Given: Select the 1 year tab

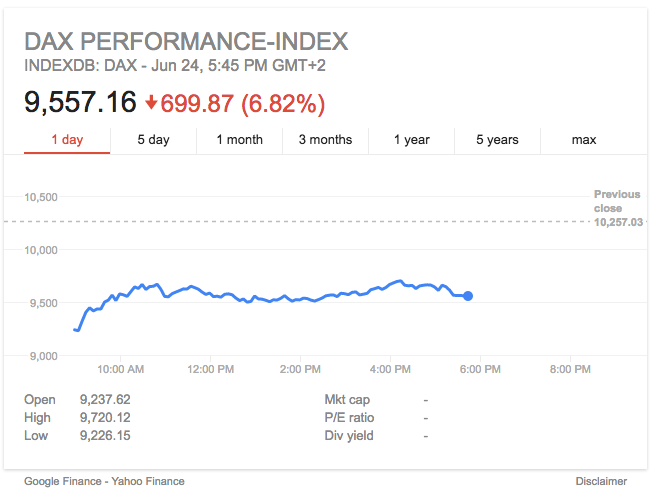Looking at the screenshot, I should click(x=411, y=139).
